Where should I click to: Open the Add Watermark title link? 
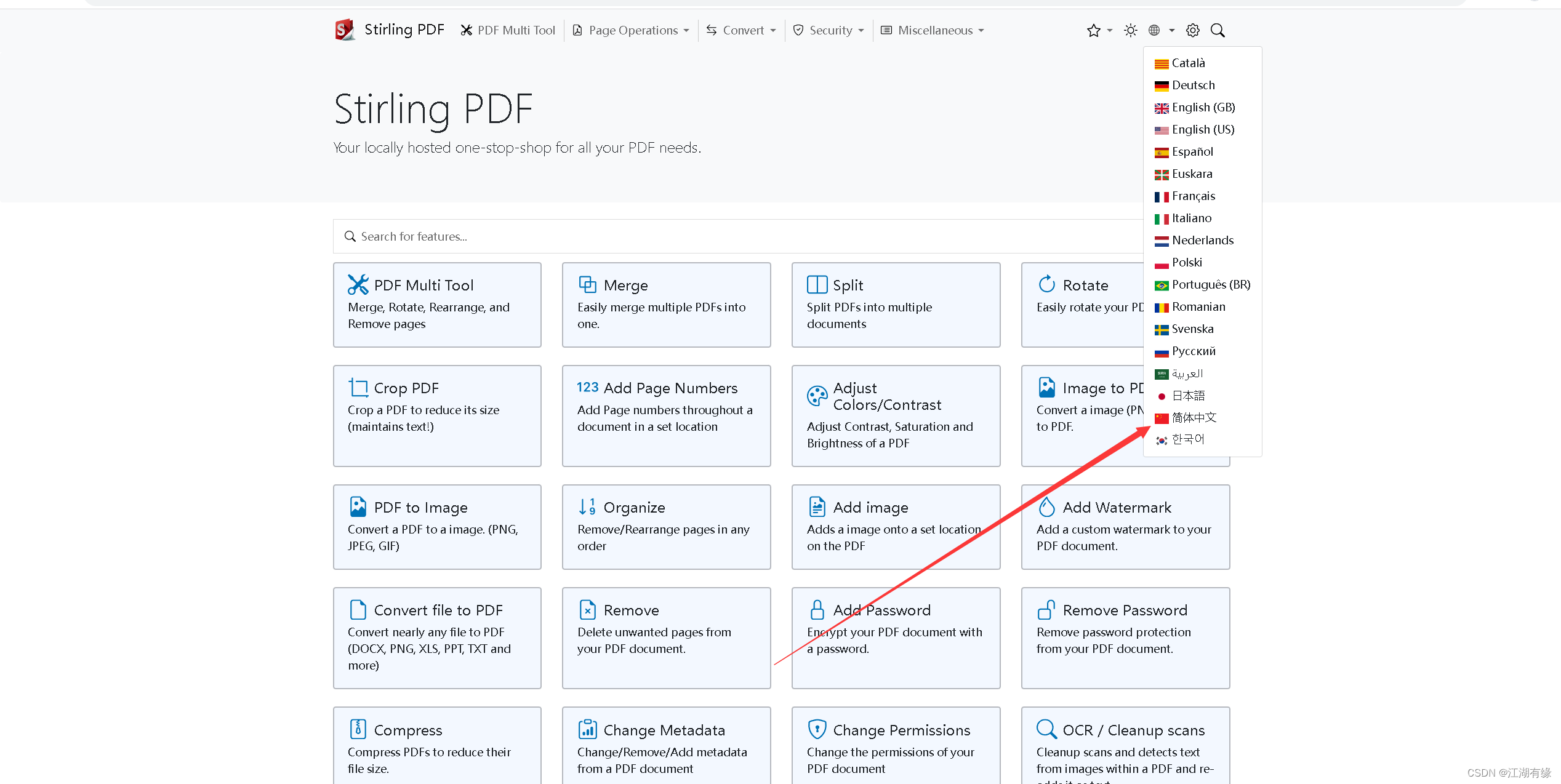coord(1117,507)
